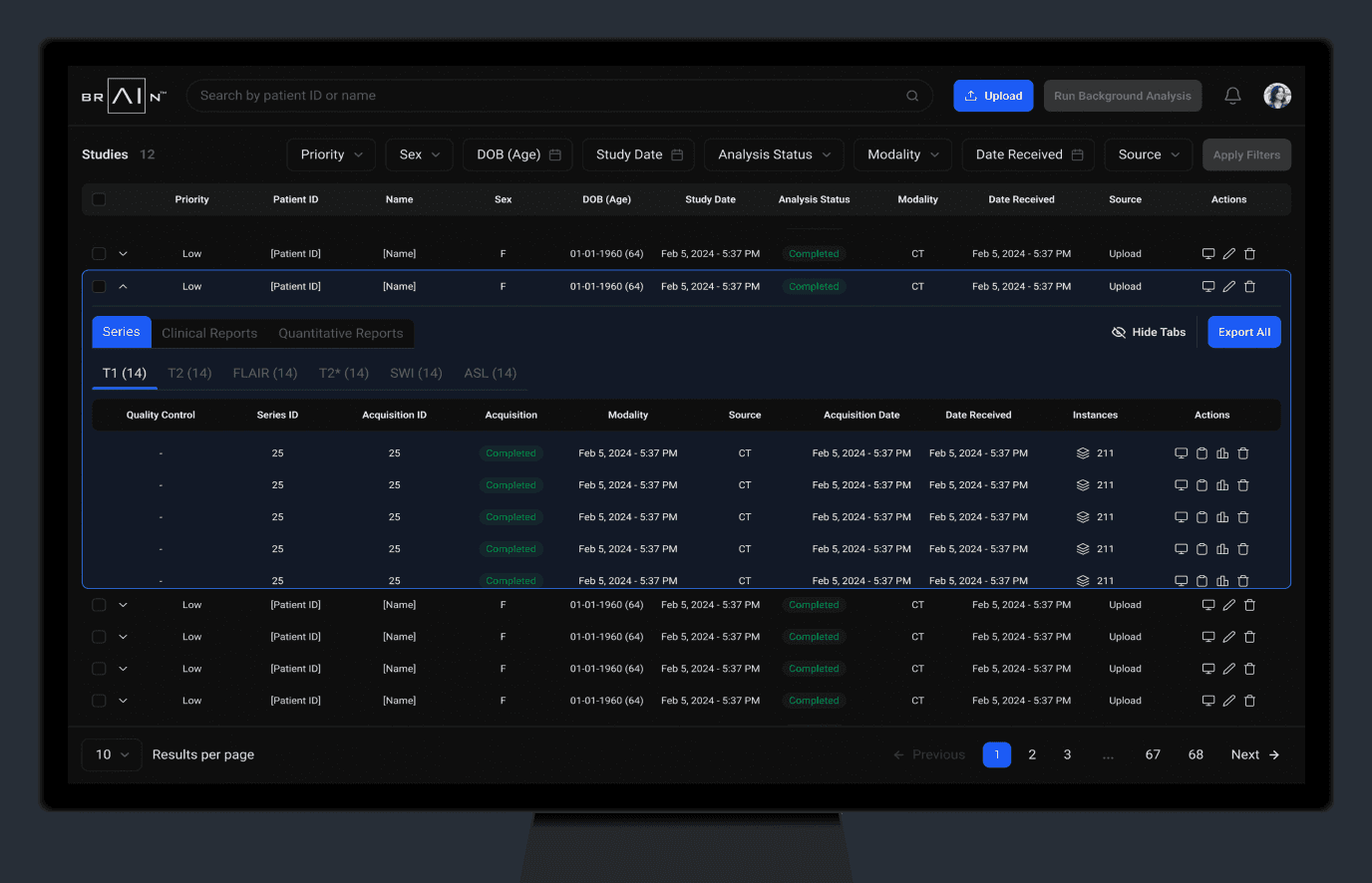
Task: Open the bar chart analytics icon on a series
Action: [1222, 452]
